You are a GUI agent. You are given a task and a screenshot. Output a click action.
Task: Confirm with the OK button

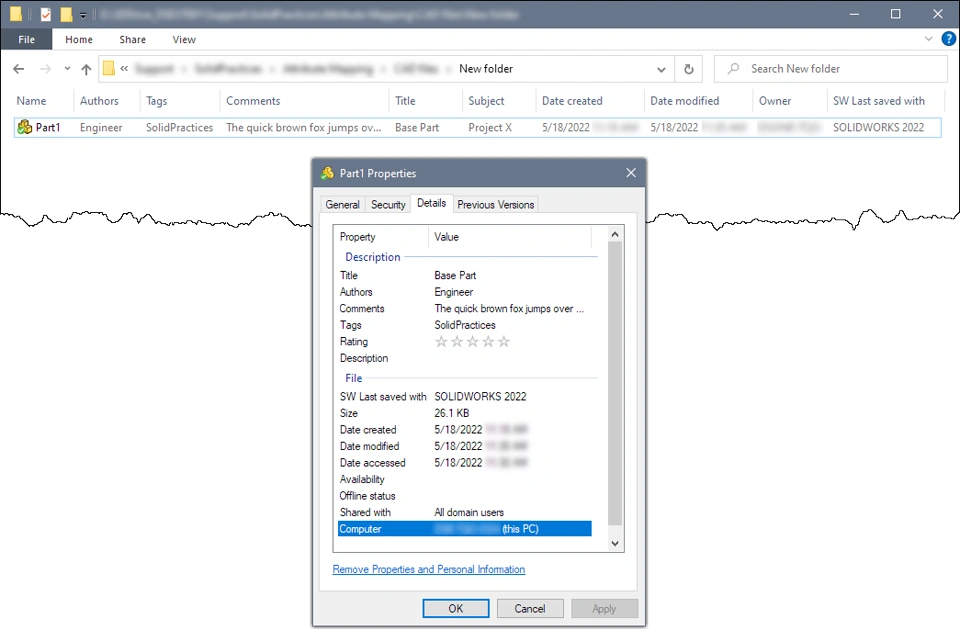(x=456, y=609)
